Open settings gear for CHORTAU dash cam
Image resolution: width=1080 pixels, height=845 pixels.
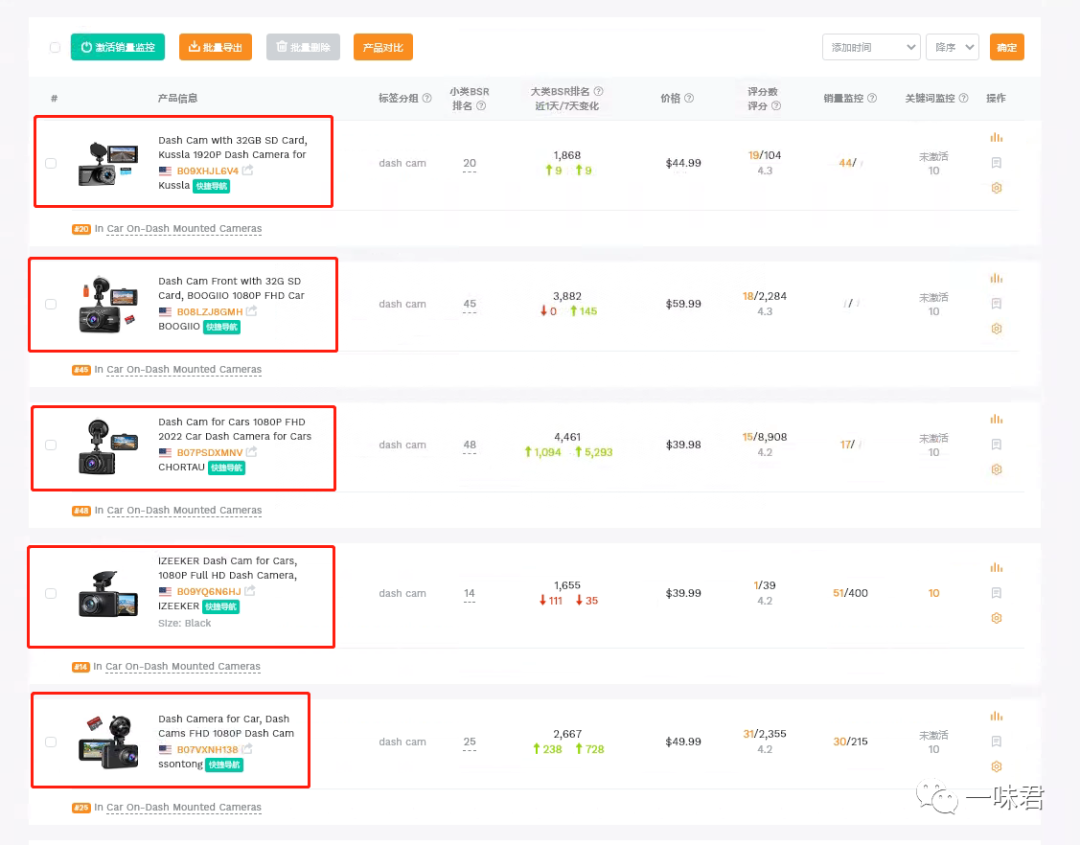pos(996,469)
